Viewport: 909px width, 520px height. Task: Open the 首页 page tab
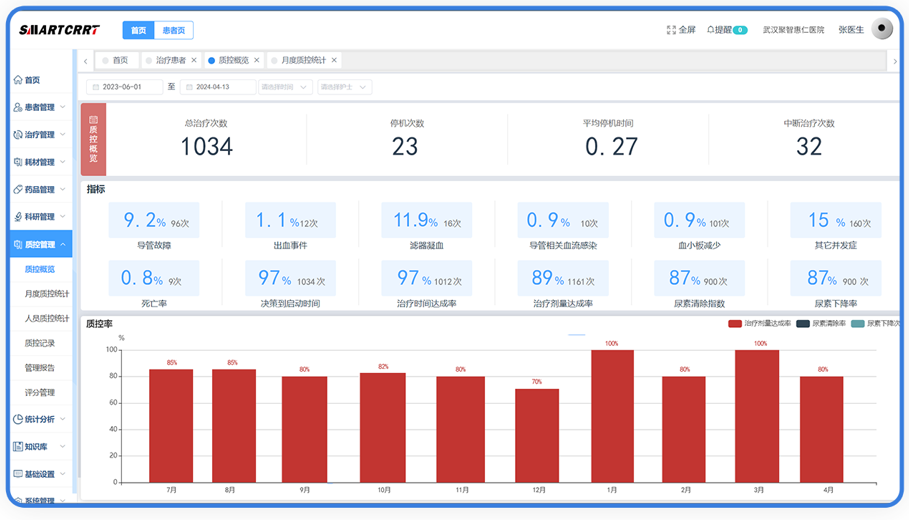click(116, 60)
